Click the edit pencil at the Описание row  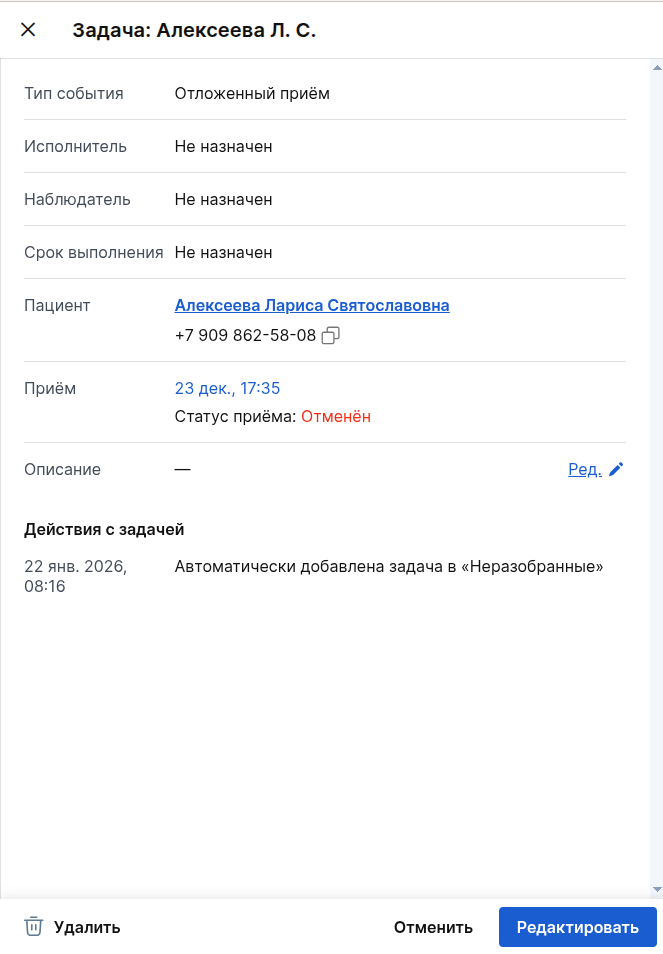pyautogui.click(x=615, y=468)
